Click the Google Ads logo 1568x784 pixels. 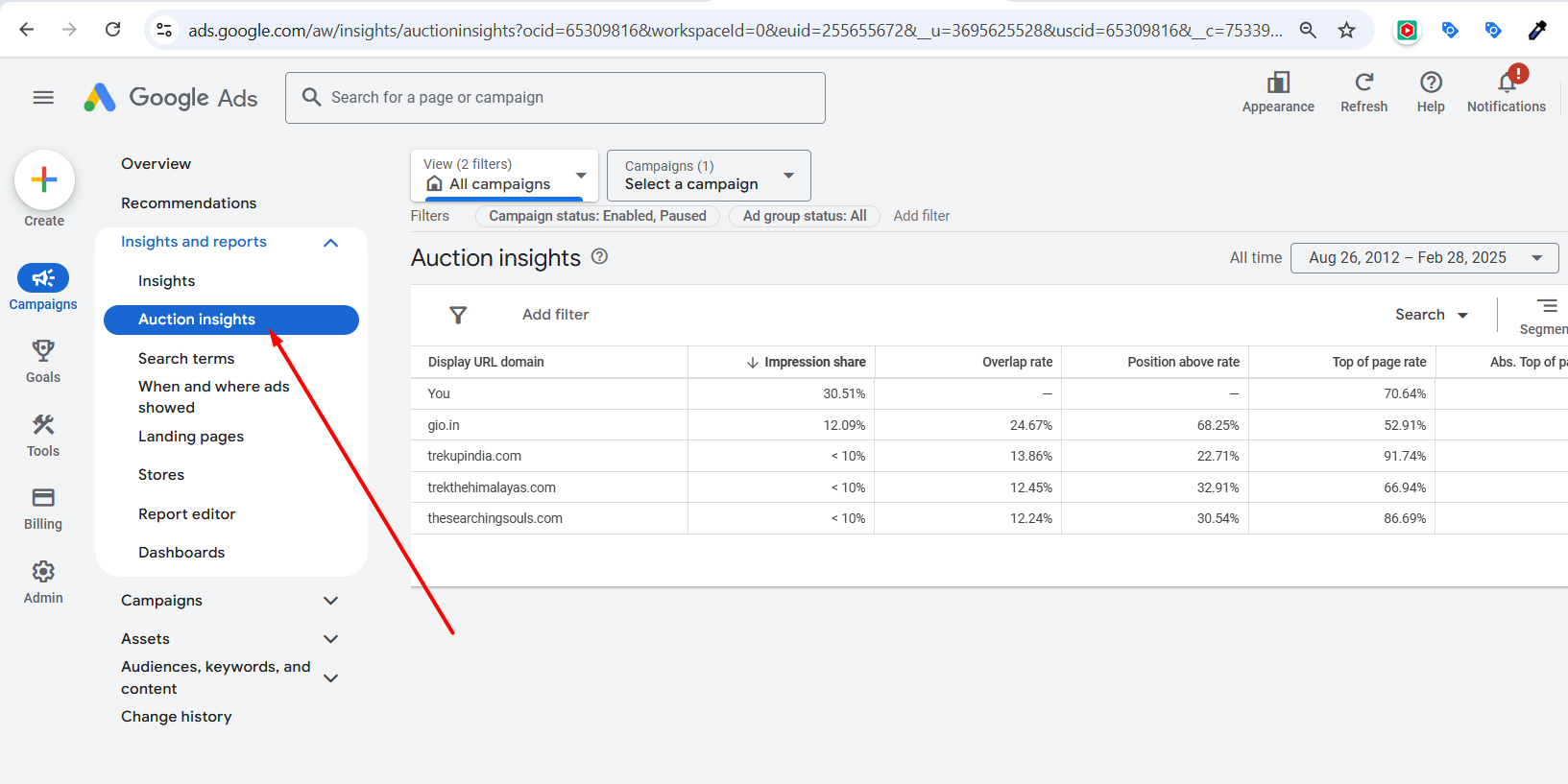click(171, 97)
